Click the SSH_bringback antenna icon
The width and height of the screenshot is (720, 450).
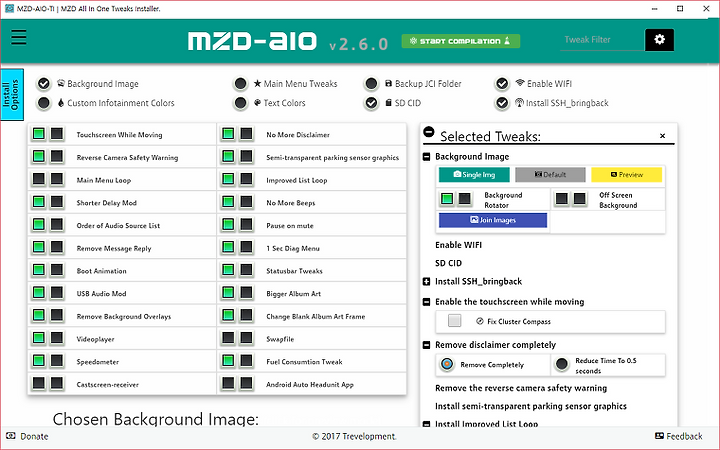point(519,102)
